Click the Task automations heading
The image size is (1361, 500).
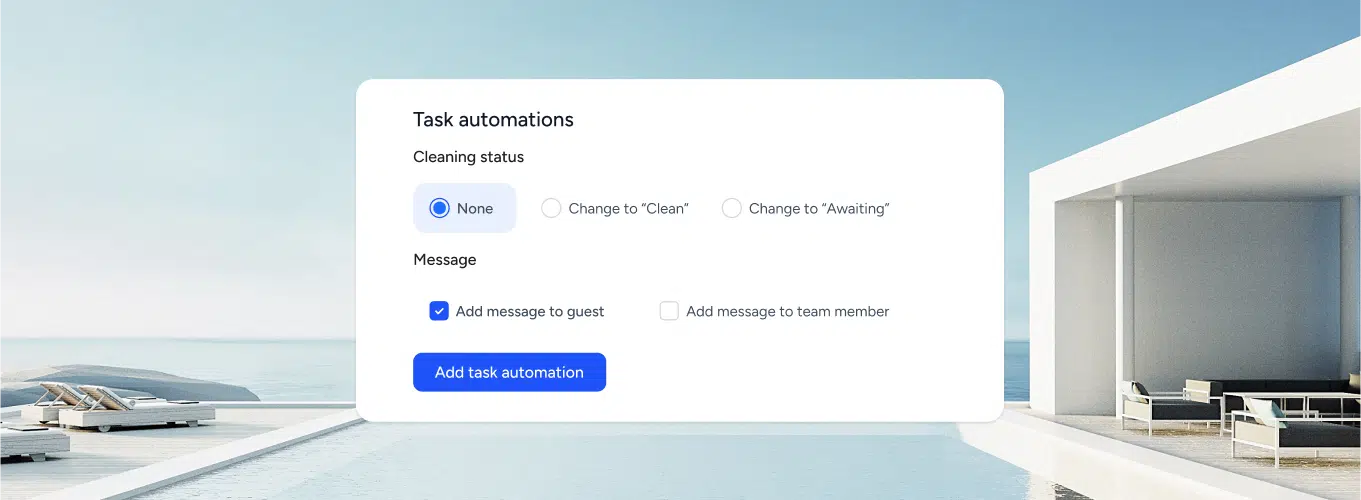(x=493, y=120)
